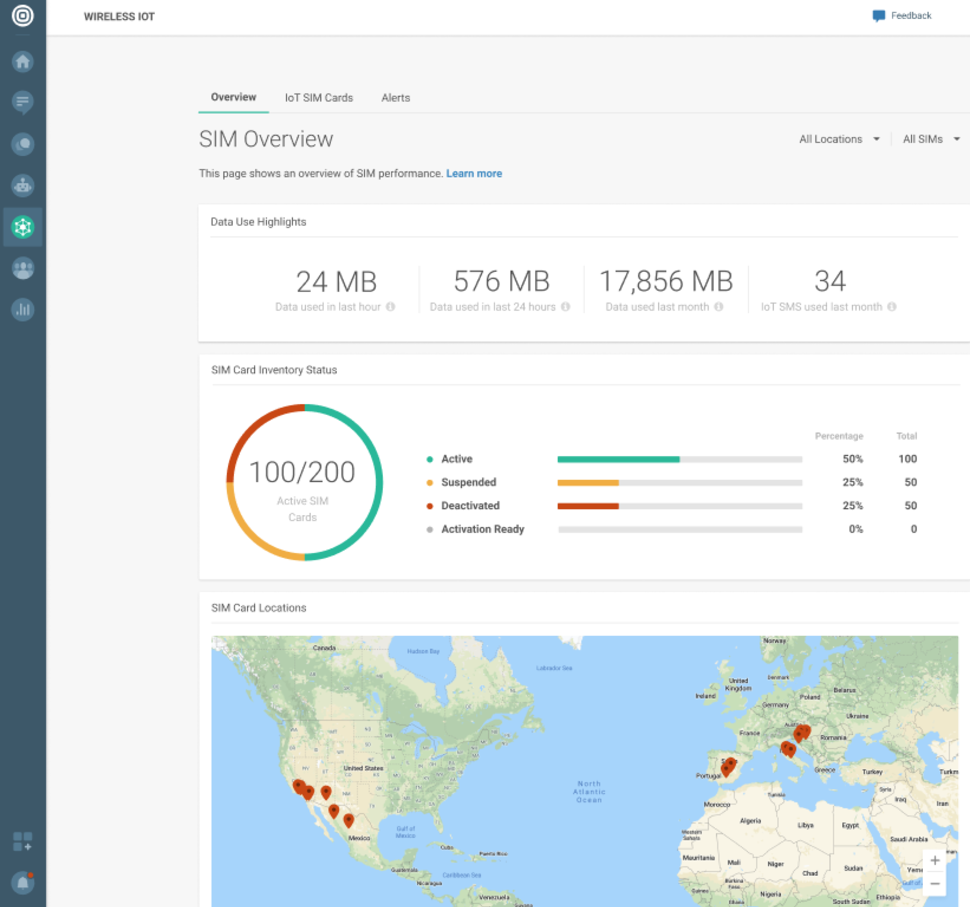Screen dimensions: 970x907
Task: Click the robot bot icon in sidebar
Action: 22,185
